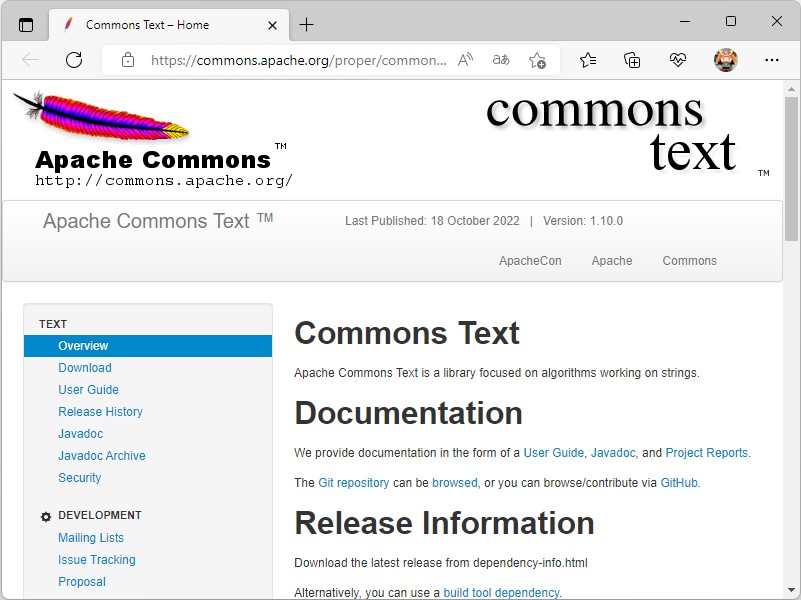Open the Collections icon
Viewport: 801px width, 600px height.
coord(631,60)
